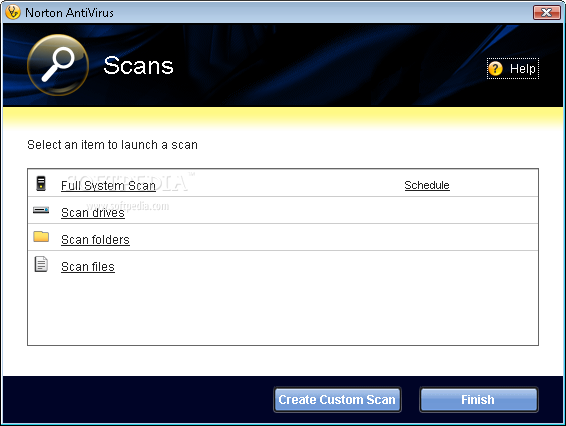Image resolution: width=566 pixels, height=426 pixels.
Task: Click the Finish button
Action: point(478,399)
